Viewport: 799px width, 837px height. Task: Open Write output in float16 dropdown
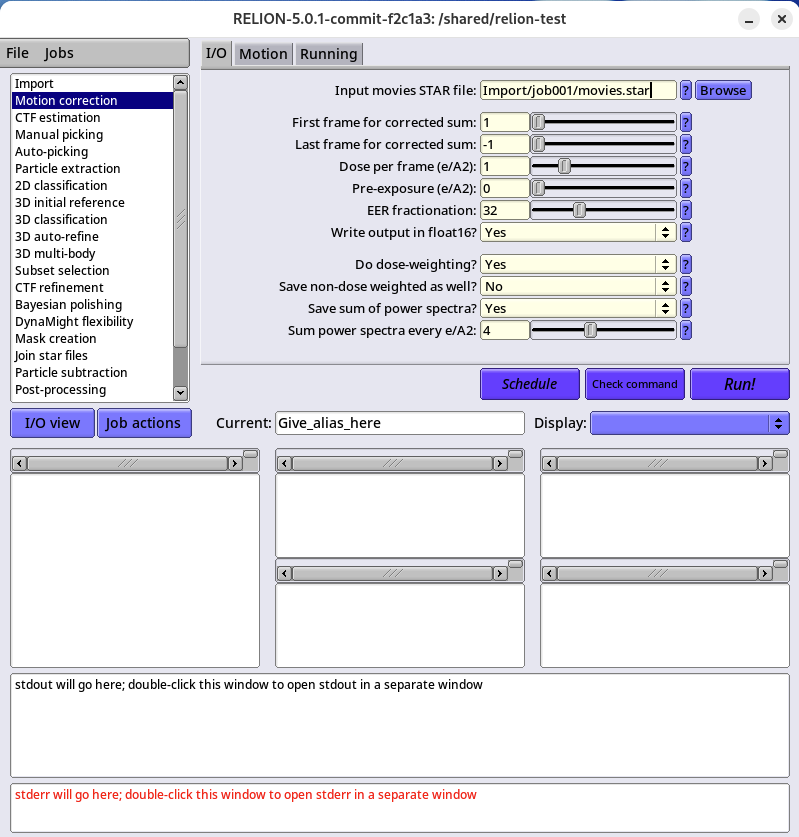pos(578,232)
